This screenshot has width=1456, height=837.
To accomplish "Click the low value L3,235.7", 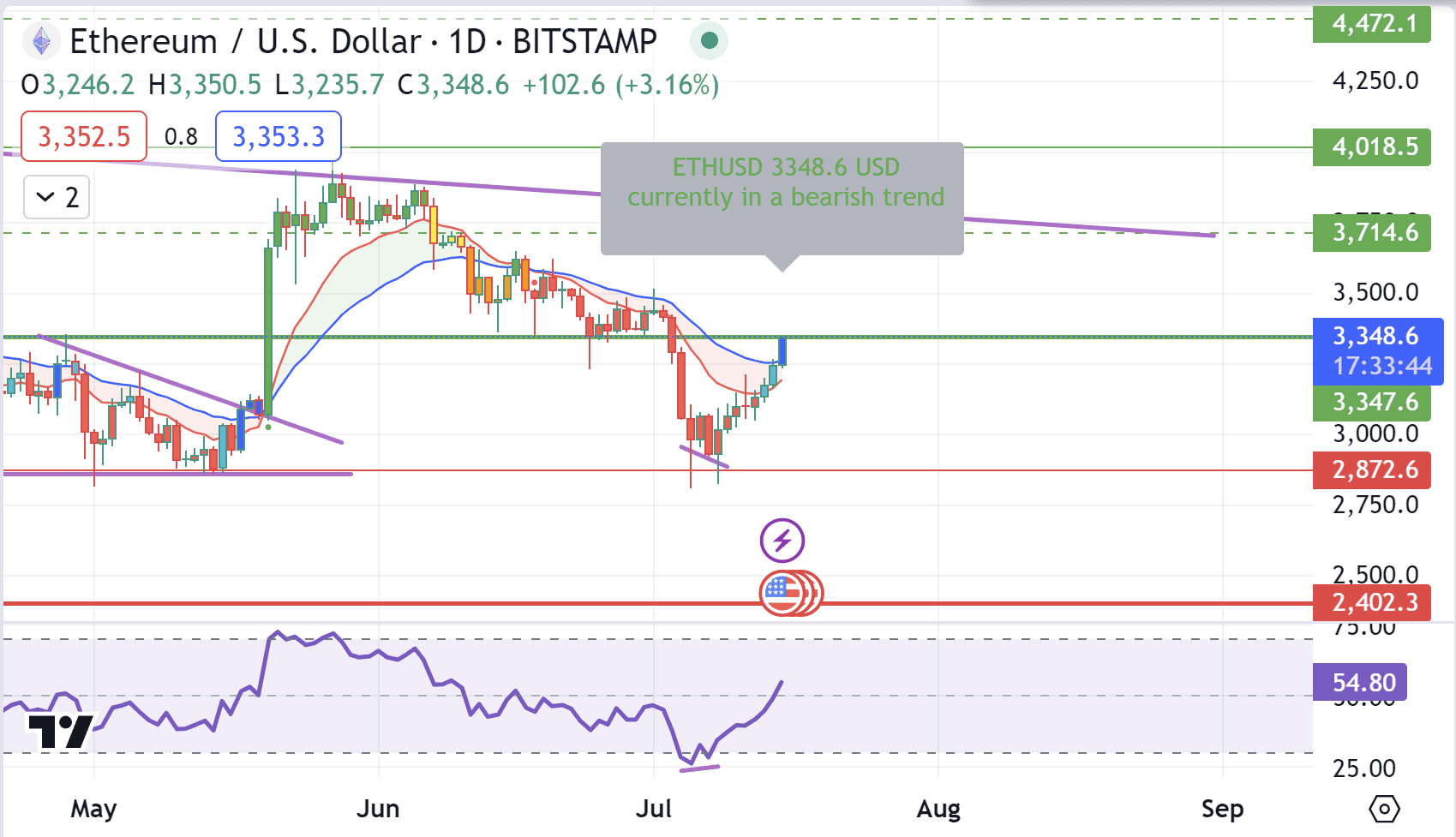I will (x=329, y=85).
